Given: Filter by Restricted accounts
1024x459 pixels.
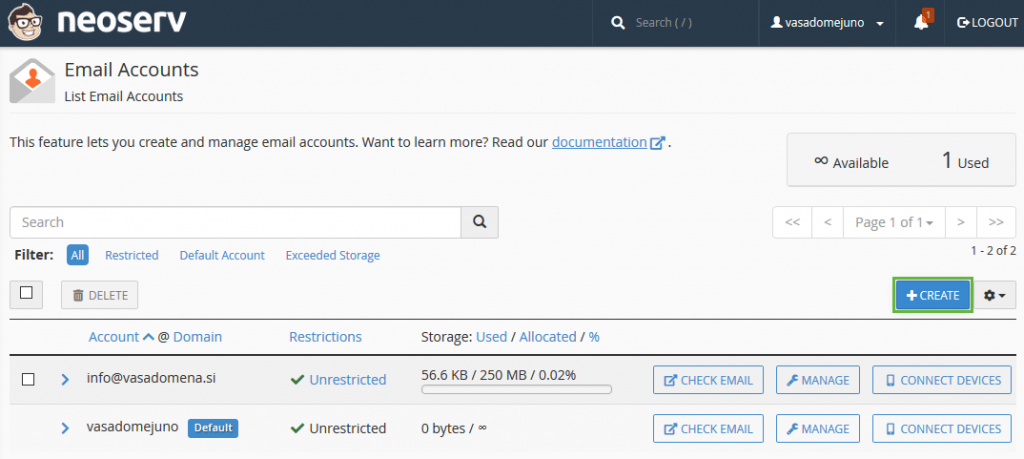Looking at the screenshot, I should click(132, 255).
